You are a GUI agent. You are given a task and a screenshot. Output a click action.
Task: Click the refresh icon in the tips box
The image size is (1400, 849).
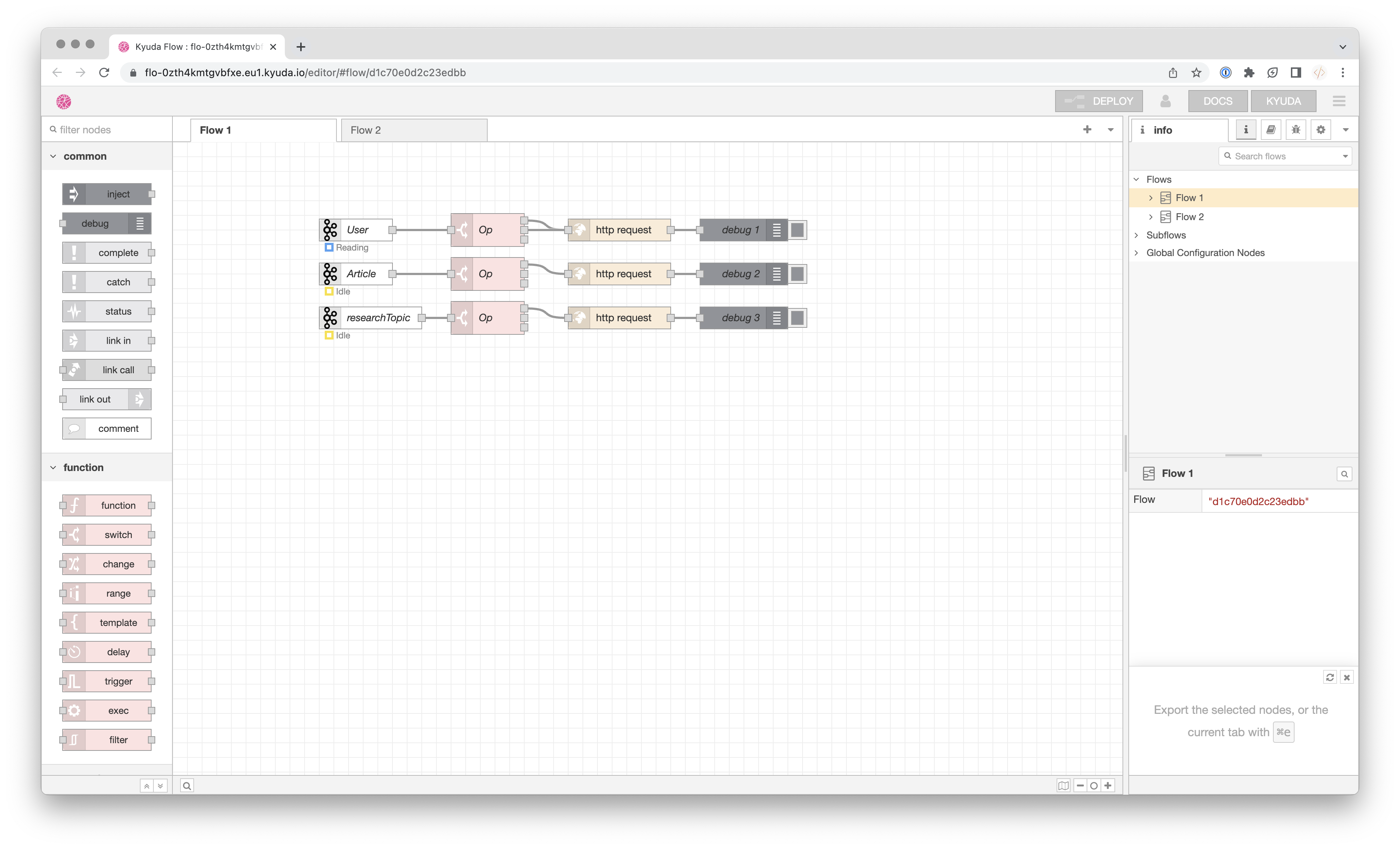(x=1330, y=677)
